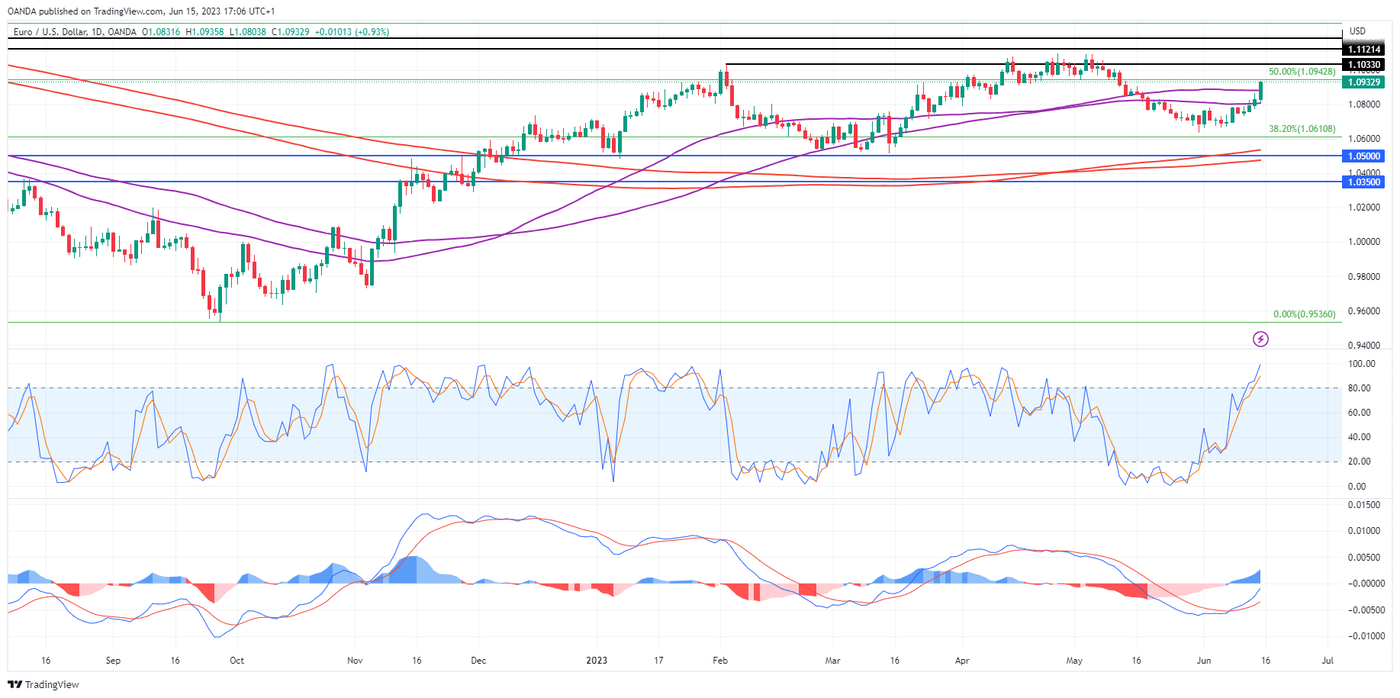Click the purple lightning bolt event icon
Screen dimensions: 1400x698
pyautogui.click(x=1260, y=339)
